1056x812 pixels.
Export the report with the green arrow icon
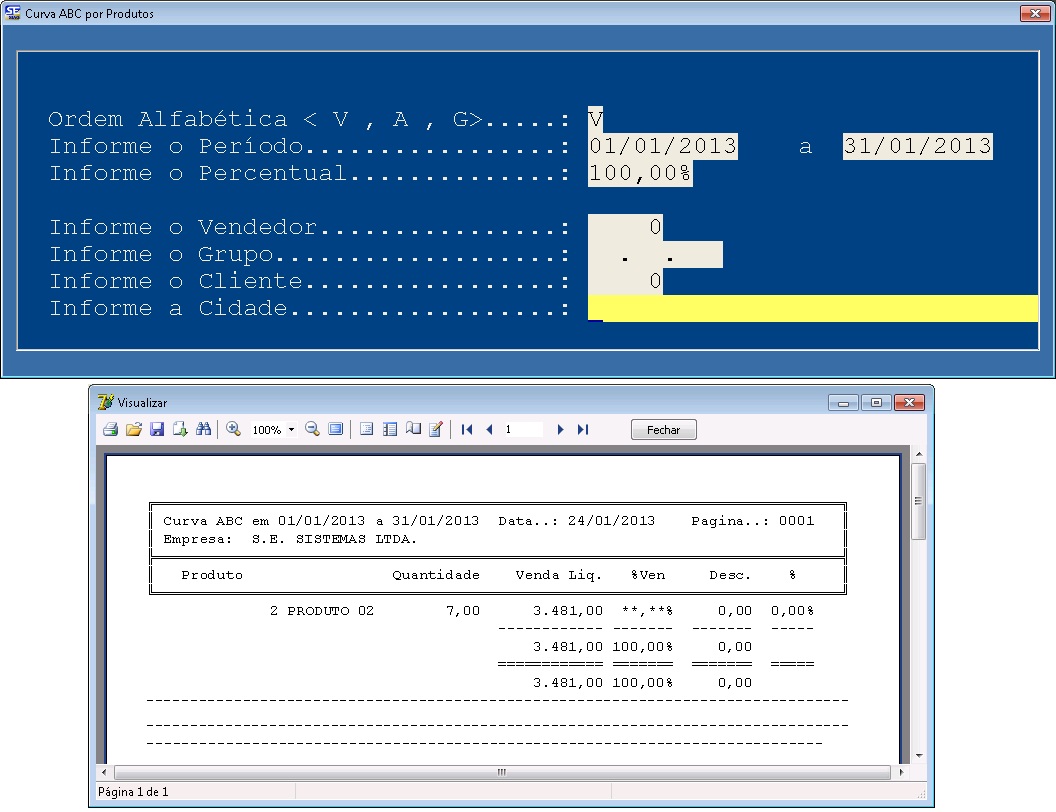[x=180, y=429]
